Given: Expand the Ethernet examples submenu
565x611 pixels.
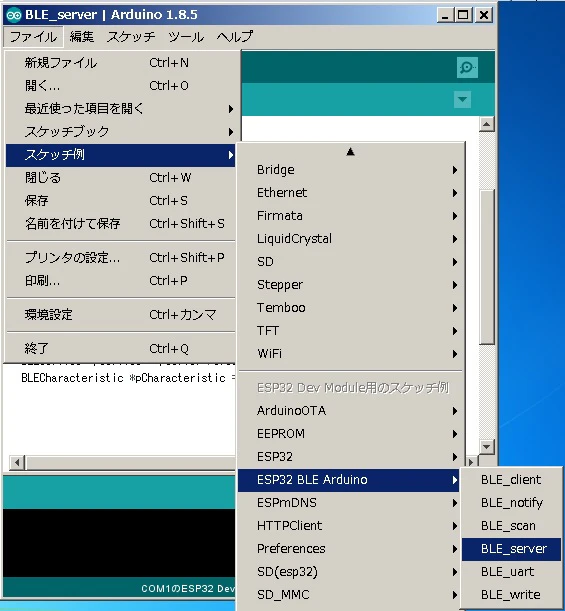Looking at the screenshot, I should tap(350, 193).
